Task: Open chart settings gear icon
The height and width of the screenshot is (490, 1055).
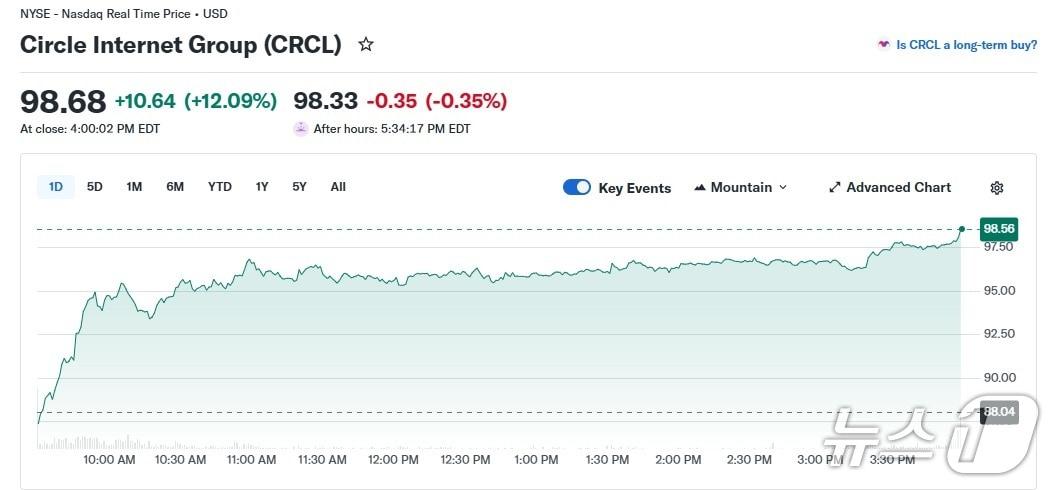Action: point(996,188)
